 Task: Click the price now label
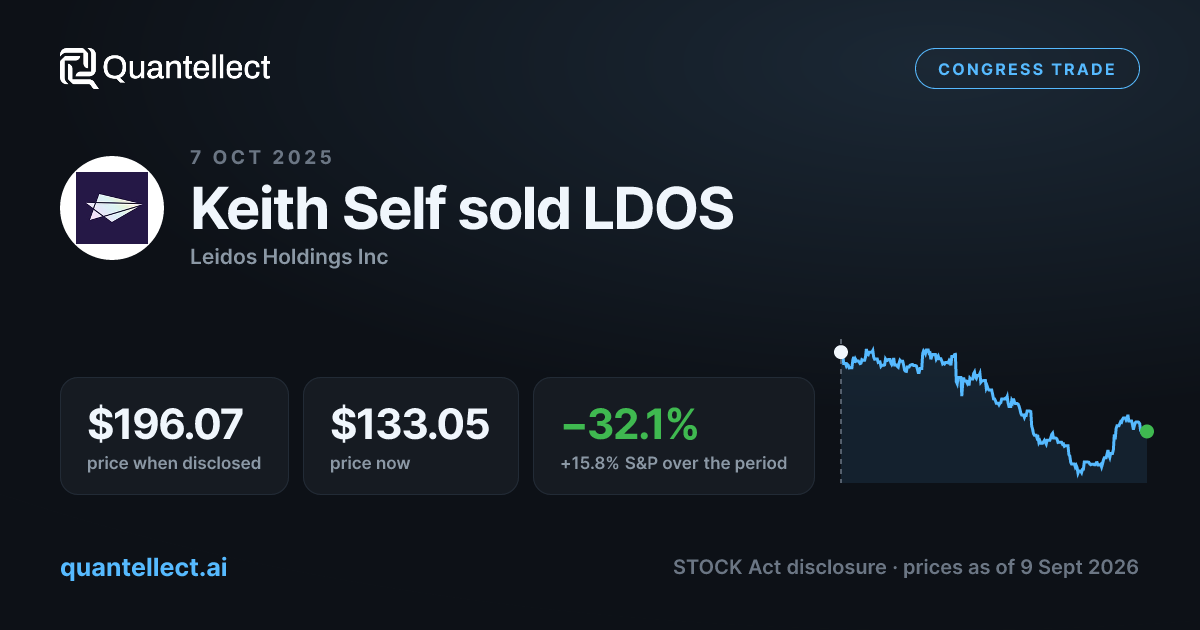click(370, 463)
